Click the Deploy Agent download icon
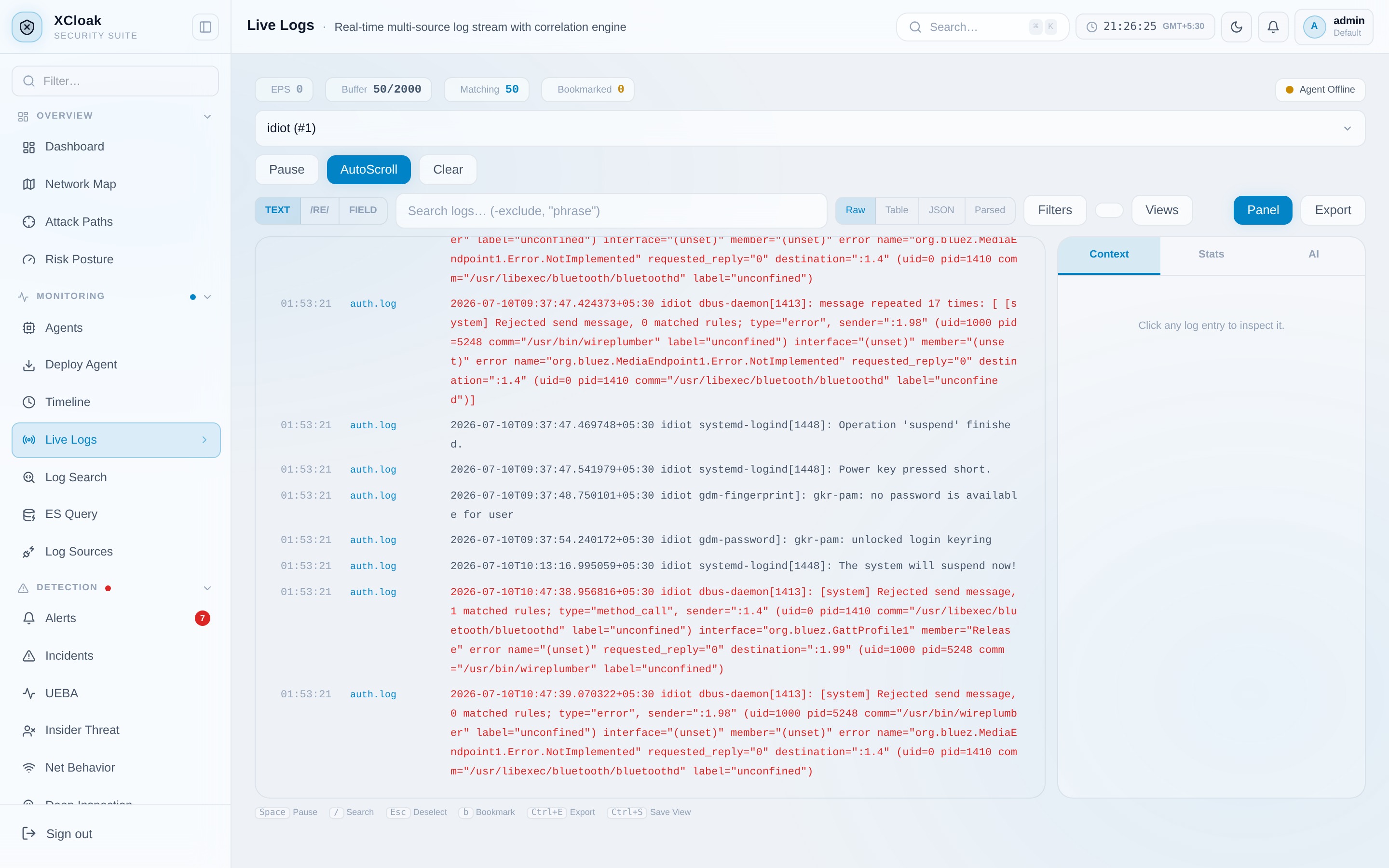 tap(29, 365)
